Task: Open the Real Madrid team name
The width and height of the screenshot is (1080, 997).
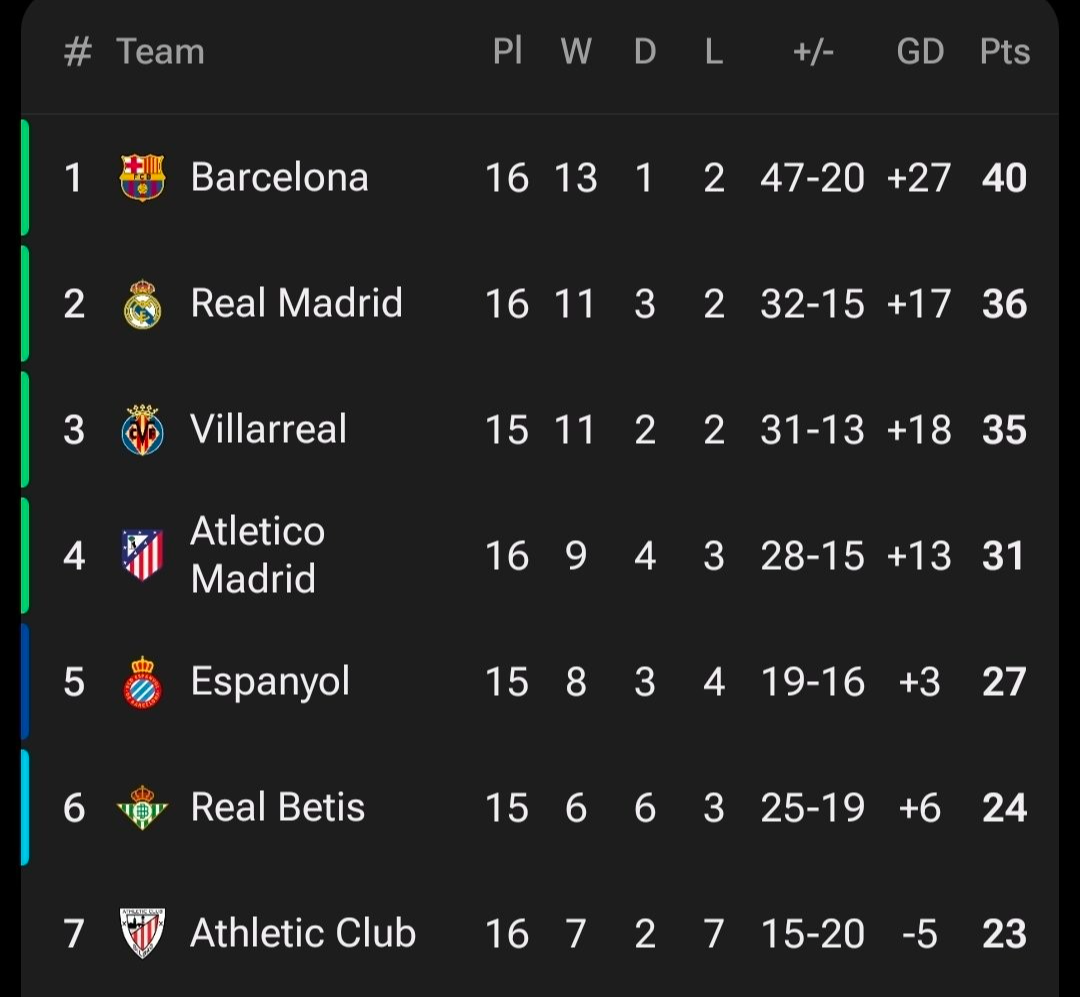Action: (296, 304)
